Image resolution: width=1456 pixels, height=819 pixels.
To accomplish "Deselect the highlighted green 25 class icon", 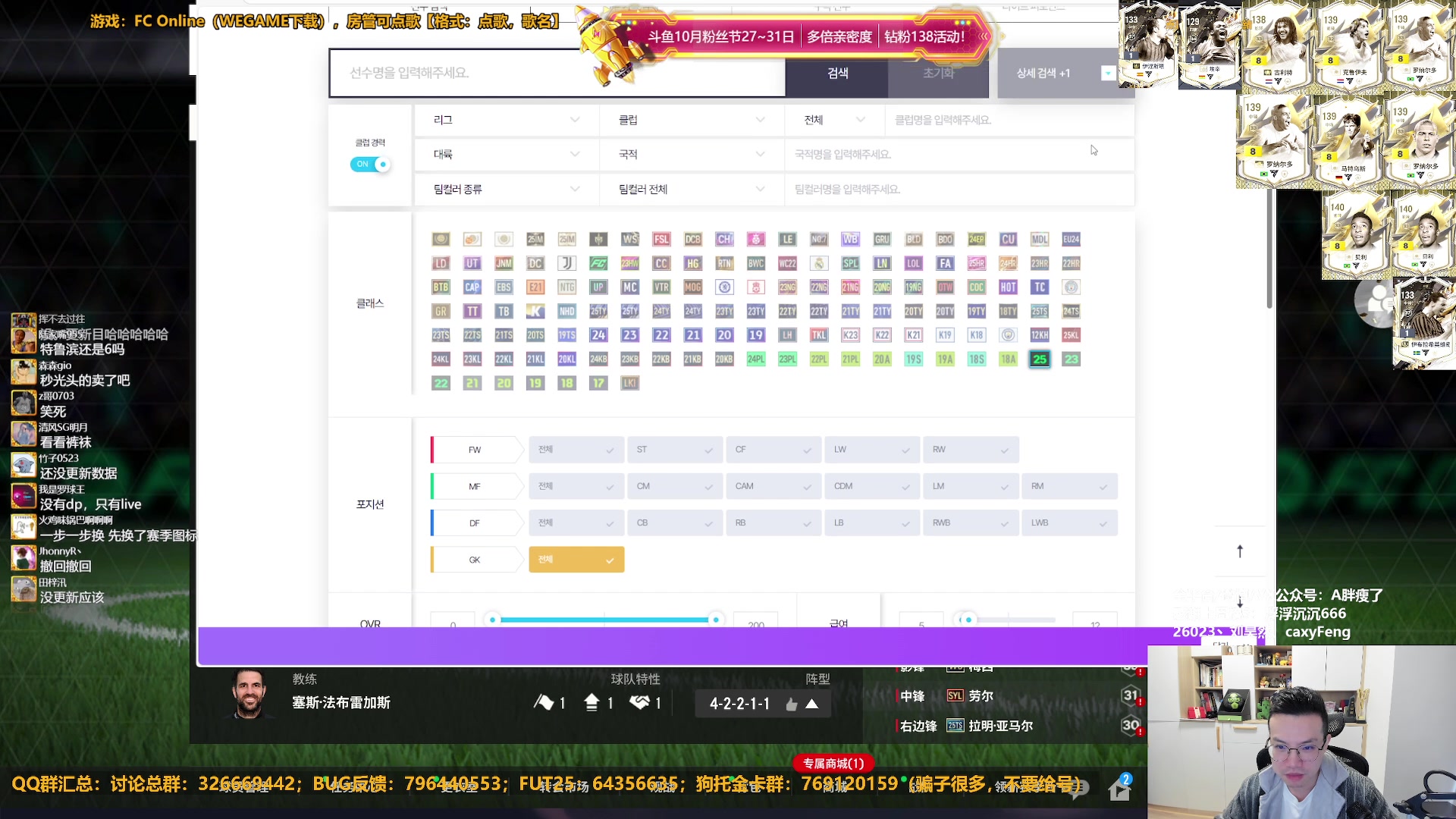I will pos(1040,359).
